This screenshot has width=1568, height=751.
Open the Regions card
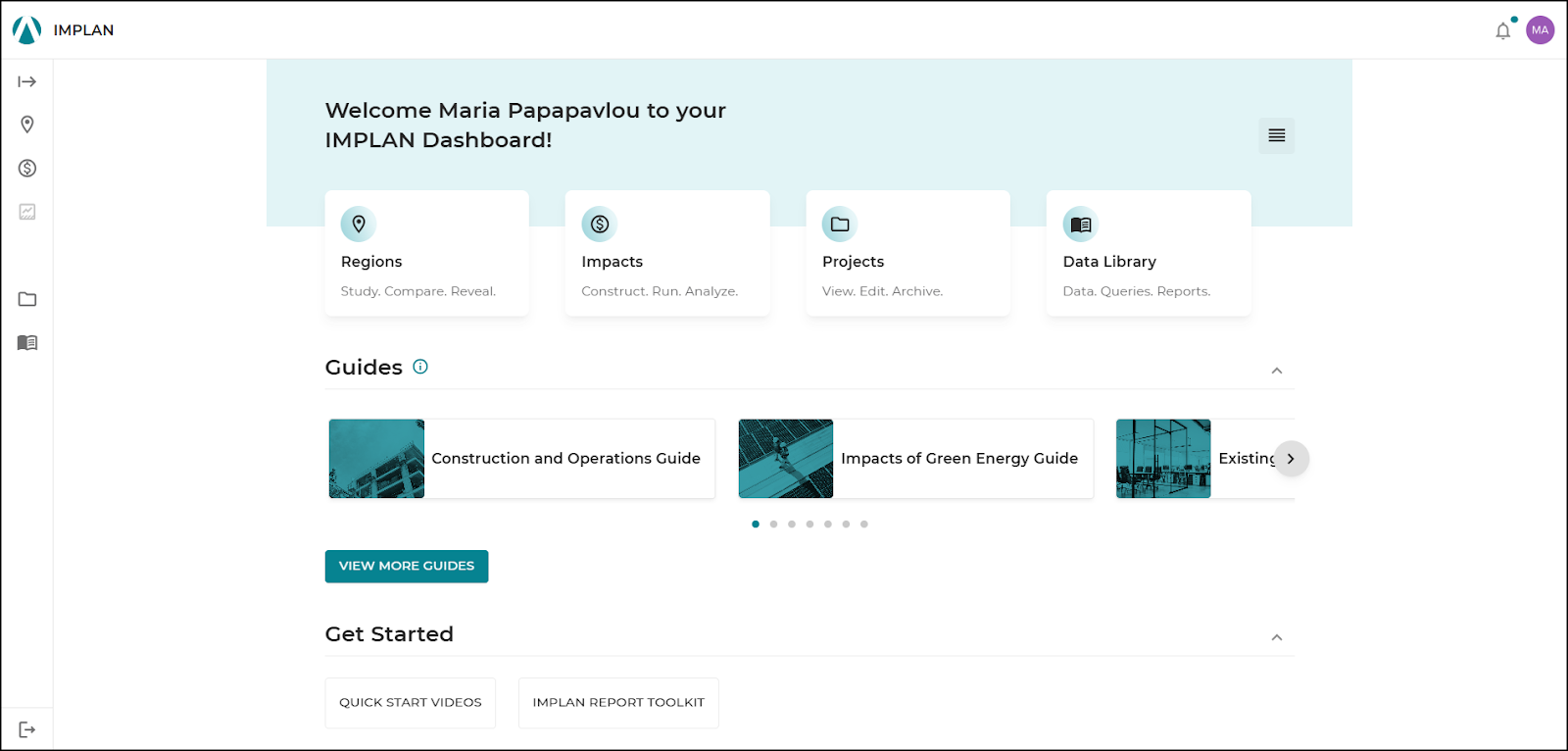click(x=426, y=253)
